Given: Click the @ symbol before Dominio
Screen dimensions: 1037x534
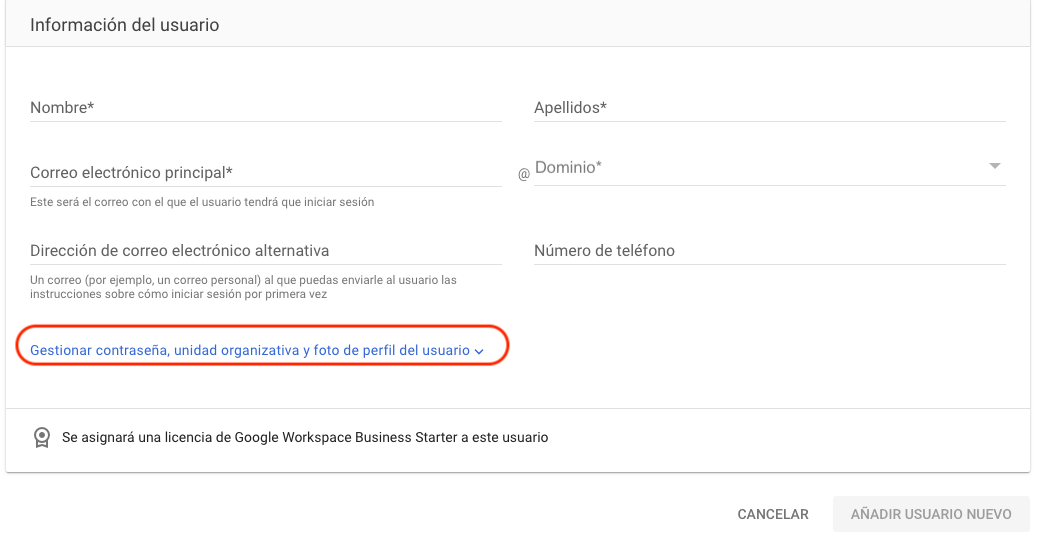Looking at the screenshot, I should [524, 175].
